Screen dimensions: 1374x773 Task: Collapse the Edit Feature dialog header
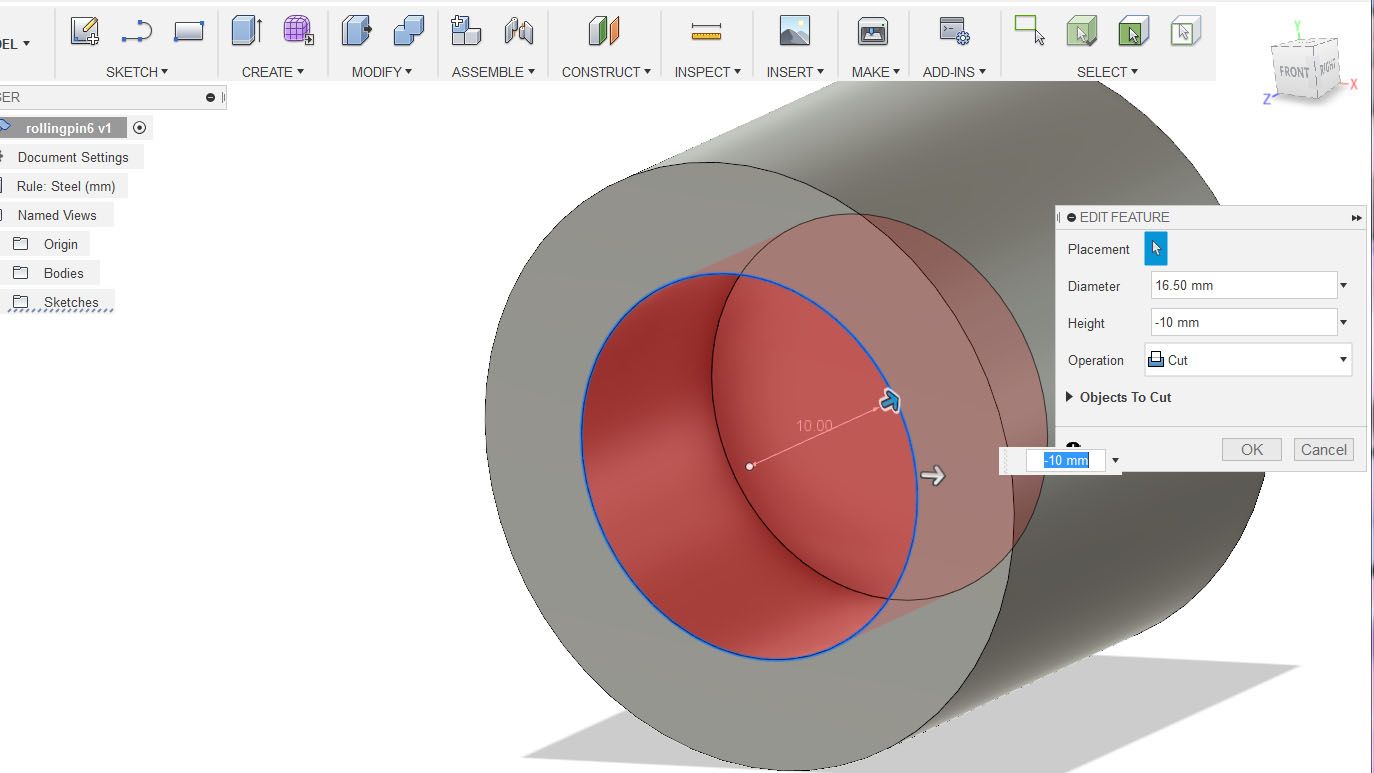(1072, 217)
